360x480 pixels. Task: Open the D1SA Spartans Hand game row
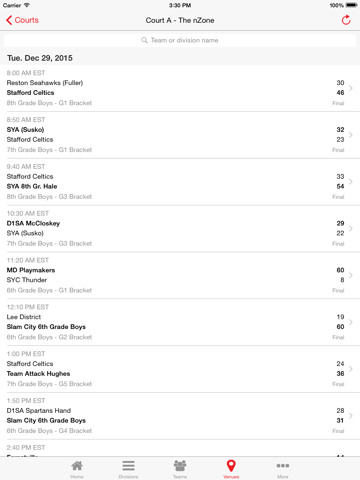click(180, 416)
